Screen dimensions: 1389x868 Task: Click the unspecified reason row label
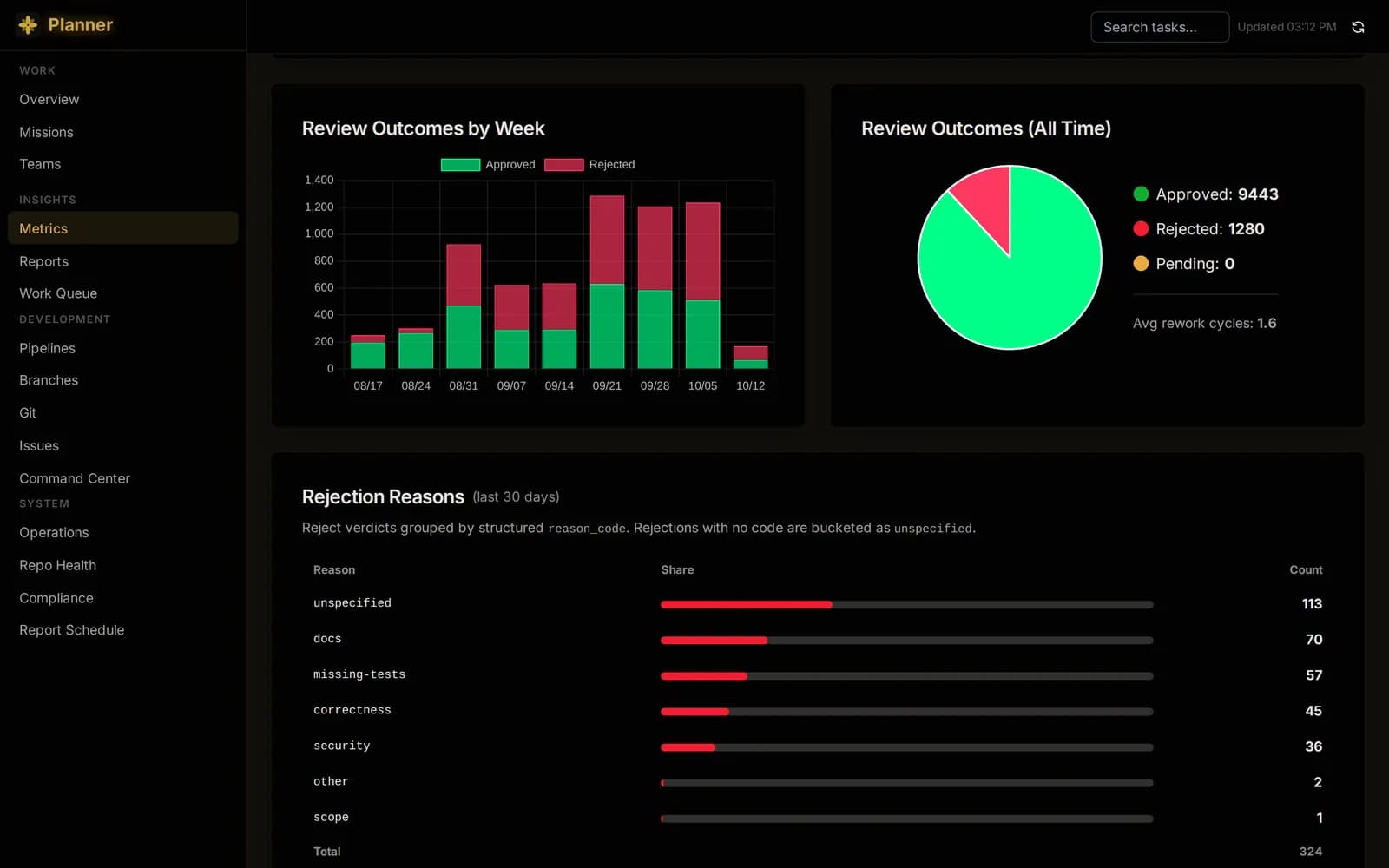pyautogui.click(x=352, y=603)
